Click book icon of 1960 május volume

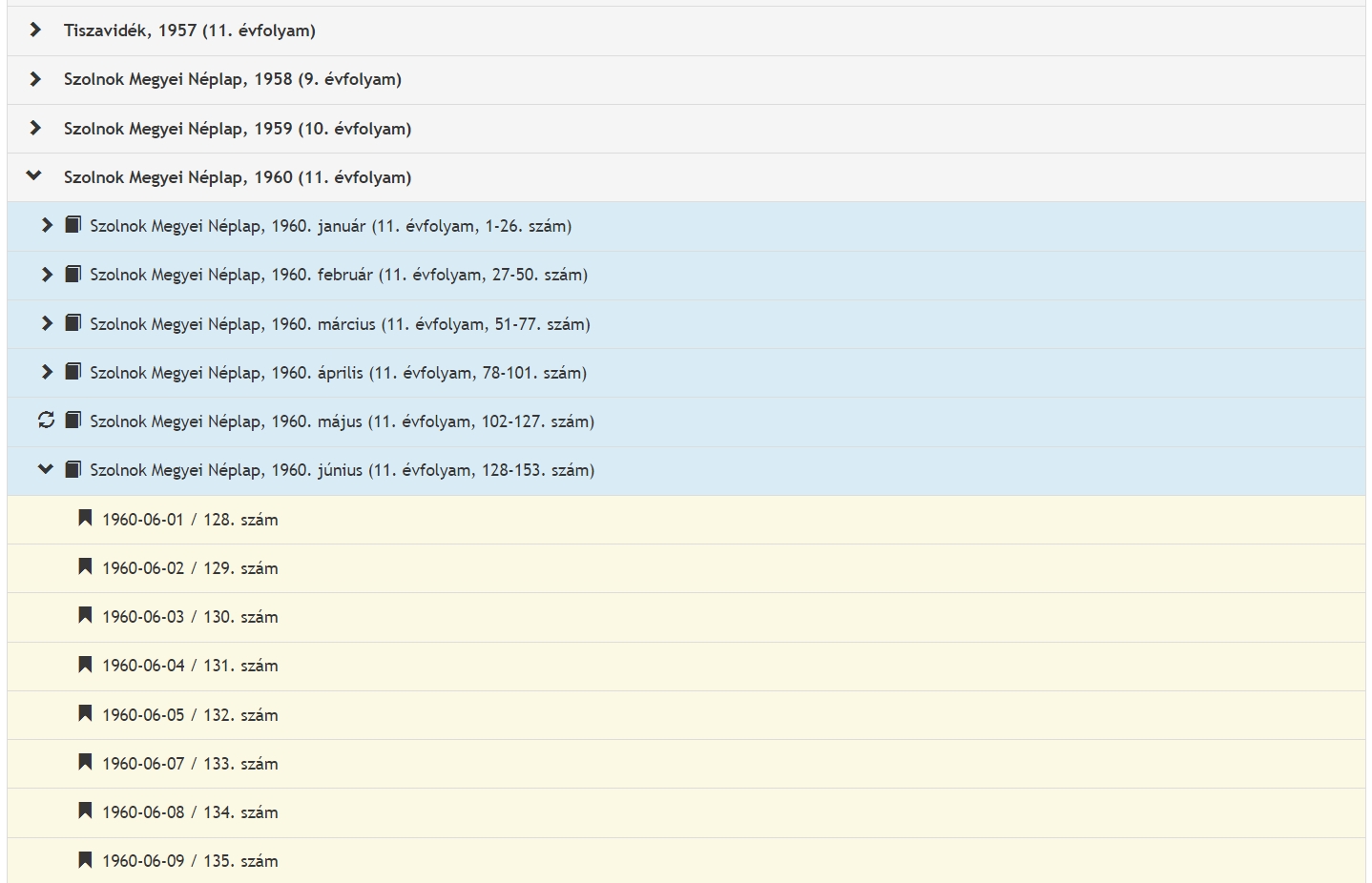click(x=73, y=421)
